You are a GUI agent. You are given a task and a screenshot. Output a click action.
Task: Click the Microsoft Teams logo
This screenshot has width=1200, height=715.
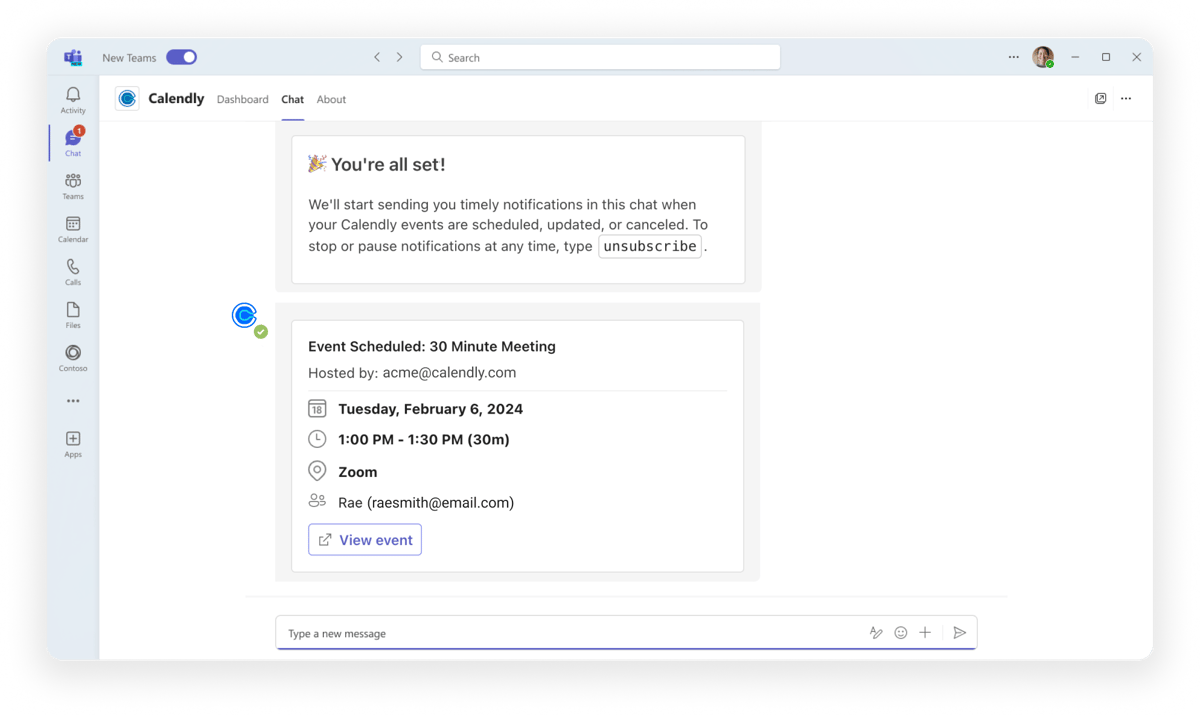pyautogui.click(x=73, y=57)
